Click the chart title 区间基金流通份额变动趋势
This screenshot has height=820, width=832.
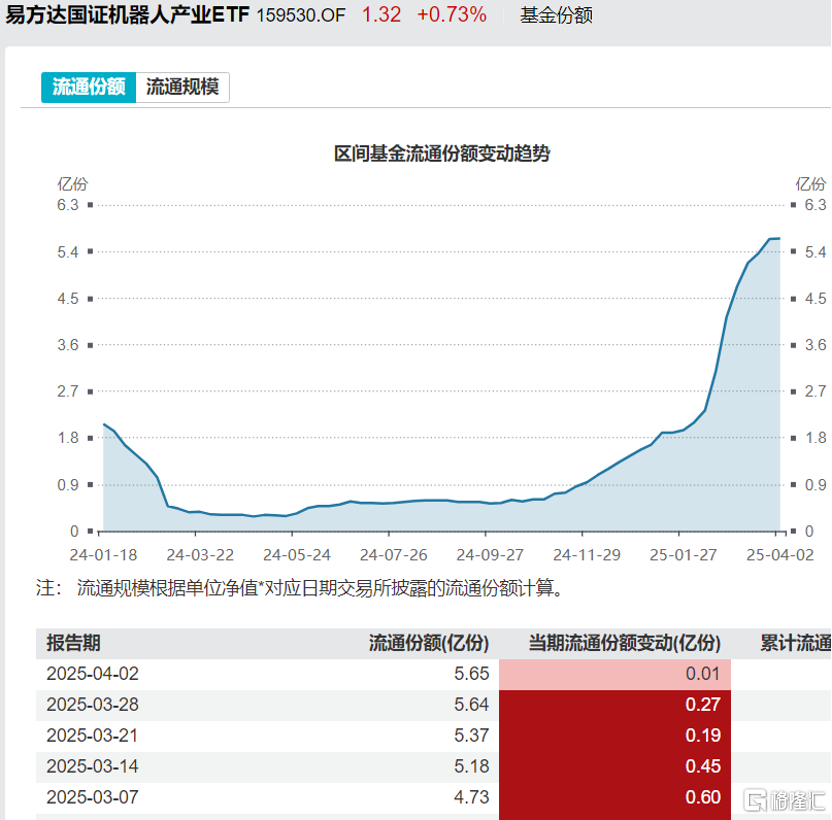click(x=442, y=153)
